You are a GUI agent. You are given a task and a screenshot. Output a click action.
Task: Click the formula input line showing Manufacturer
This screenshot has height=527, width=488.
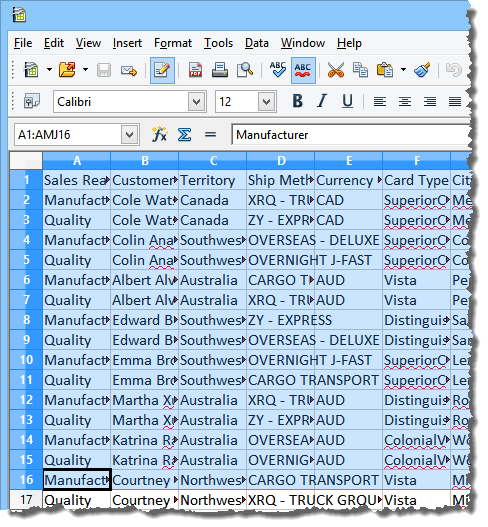(351, 135)
